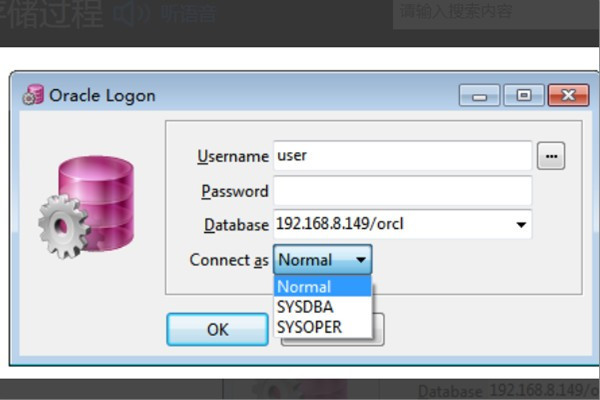
Task: Click the Oracle Logon title bar database icon
Action: point(33,95)
